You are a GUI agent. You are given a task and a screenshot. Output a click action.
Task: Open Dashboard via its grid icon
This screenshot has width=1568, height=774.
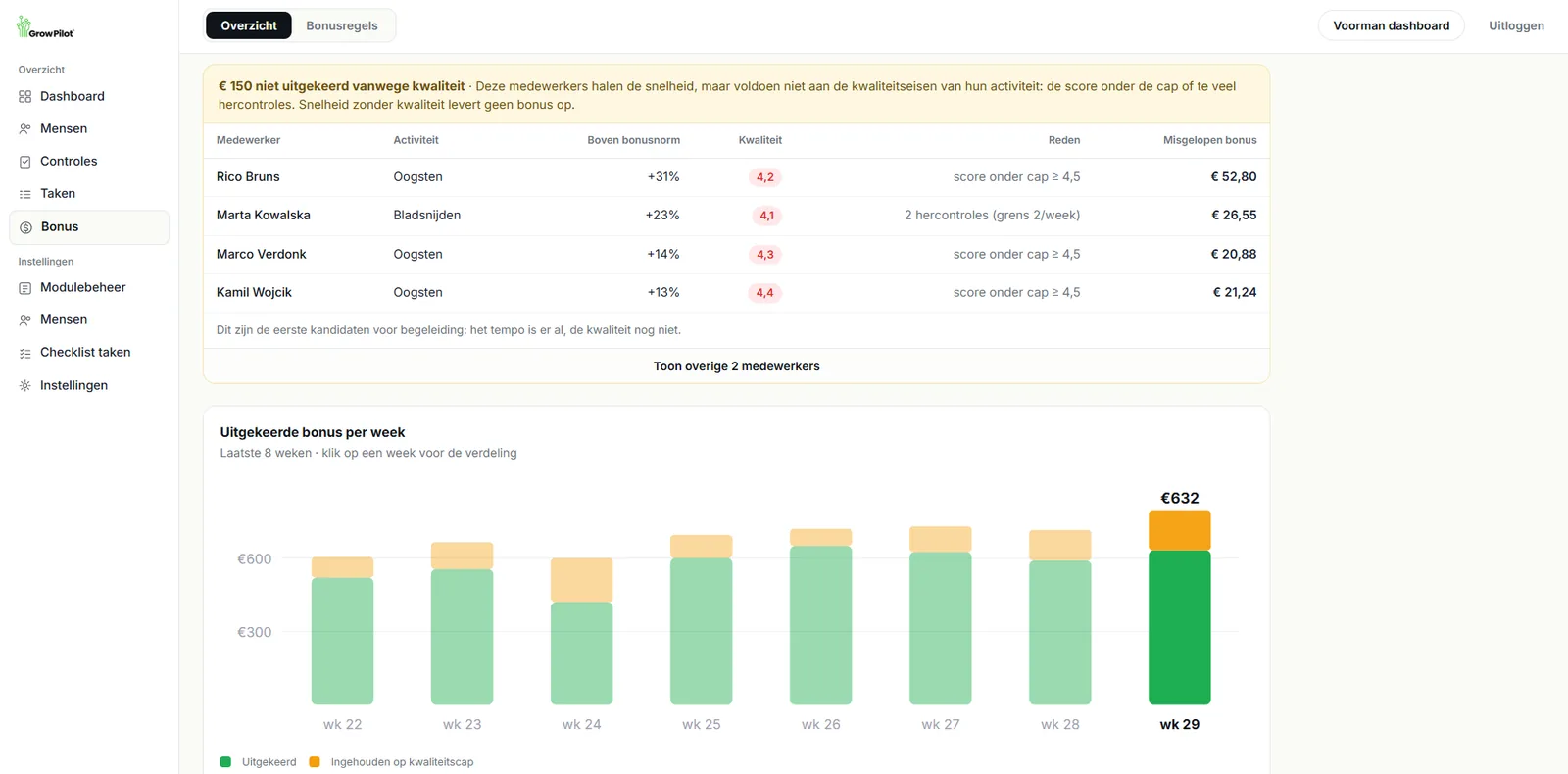[x=25, y=96]
